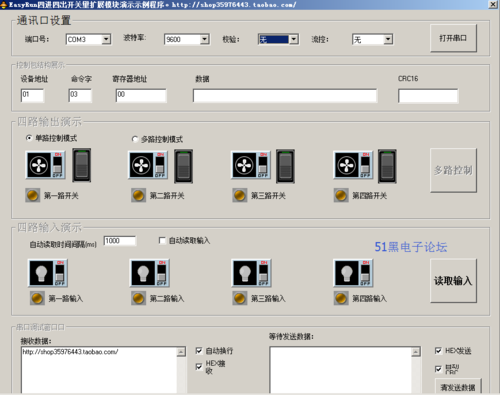The height and width of the screenshot is (395, 500).
Task: Click the light bulb icon above 第四路输入
Action: pyautogui.click(x=353, y=273)
